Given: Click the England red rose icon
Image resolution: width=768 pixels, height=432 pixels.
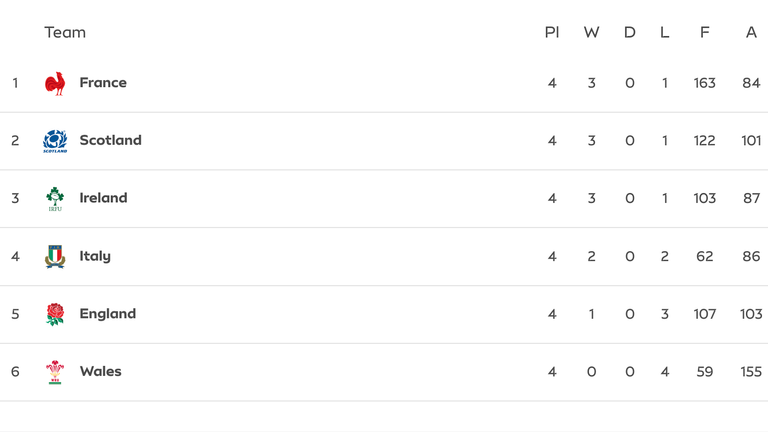Looking at the screenshot, I should pos(55,314).
